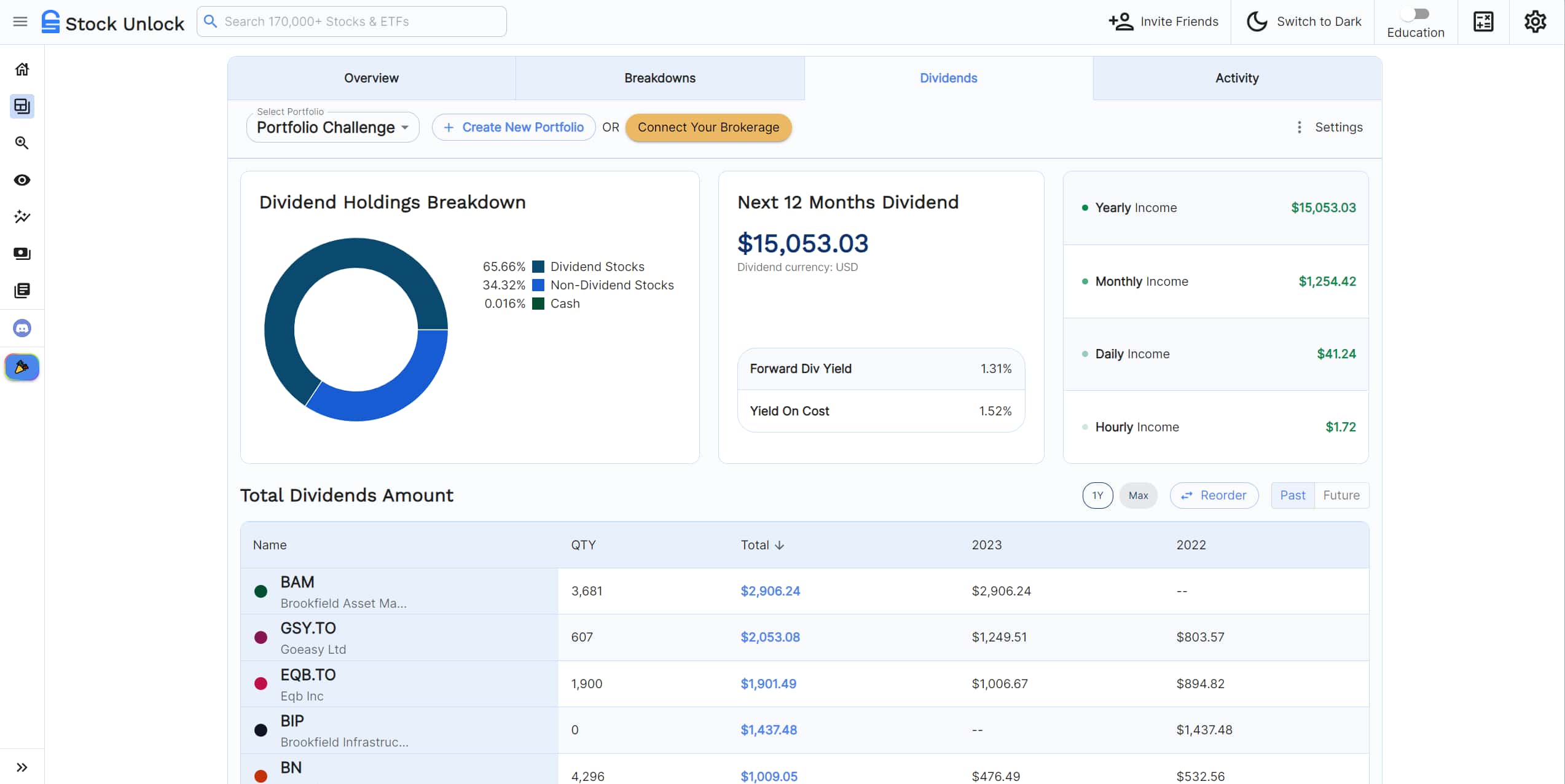This screenshot has width=1565, height=784.
Task: Switch to the Activity tab
Action: pyautogui.click(x=1237, y=78)
